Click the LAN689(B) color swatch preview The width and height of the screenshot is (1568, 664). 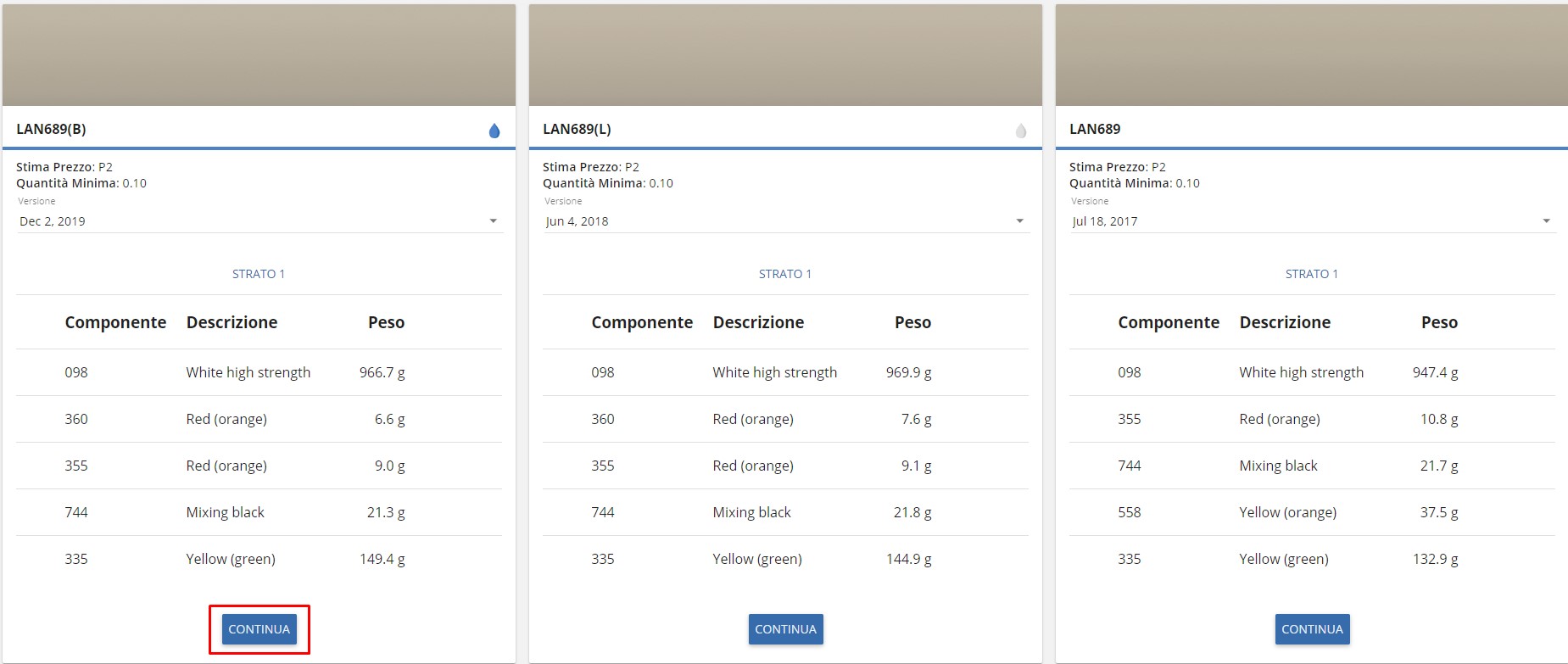(259, 55)
